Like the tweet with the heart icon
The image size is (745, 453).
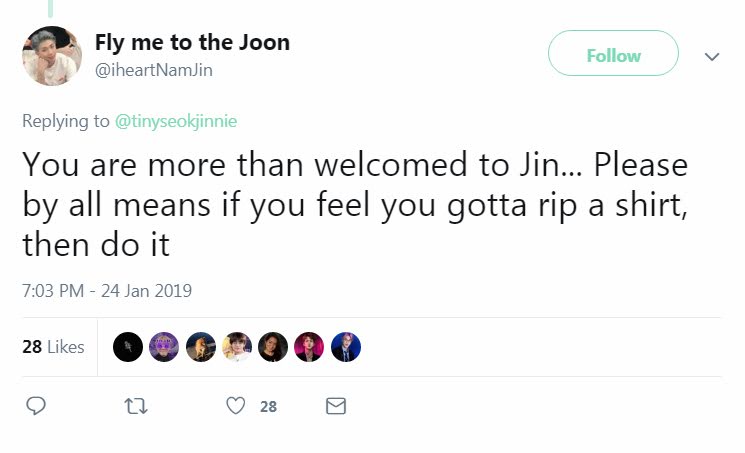coord(236,407)
